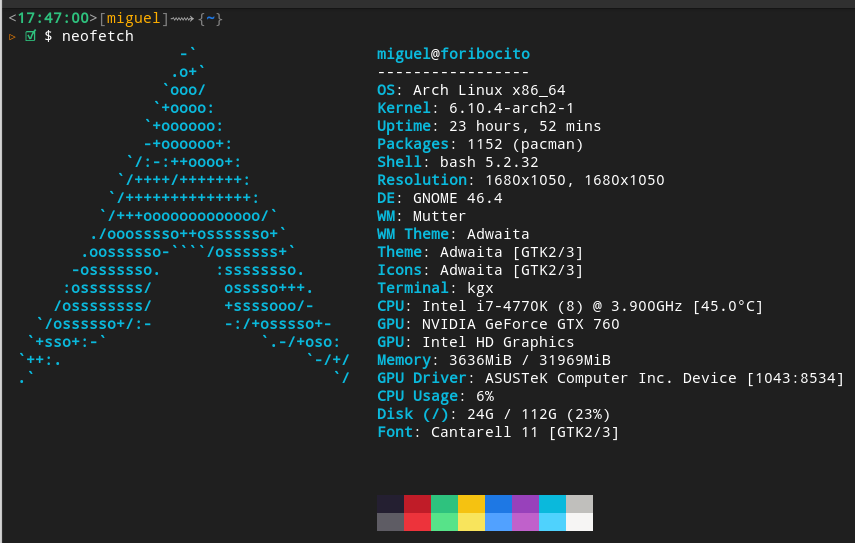Select the Memory line 3636MiB / 31969MiB
This screenshot has height=543, width=855.
click(x=493, y=360)
